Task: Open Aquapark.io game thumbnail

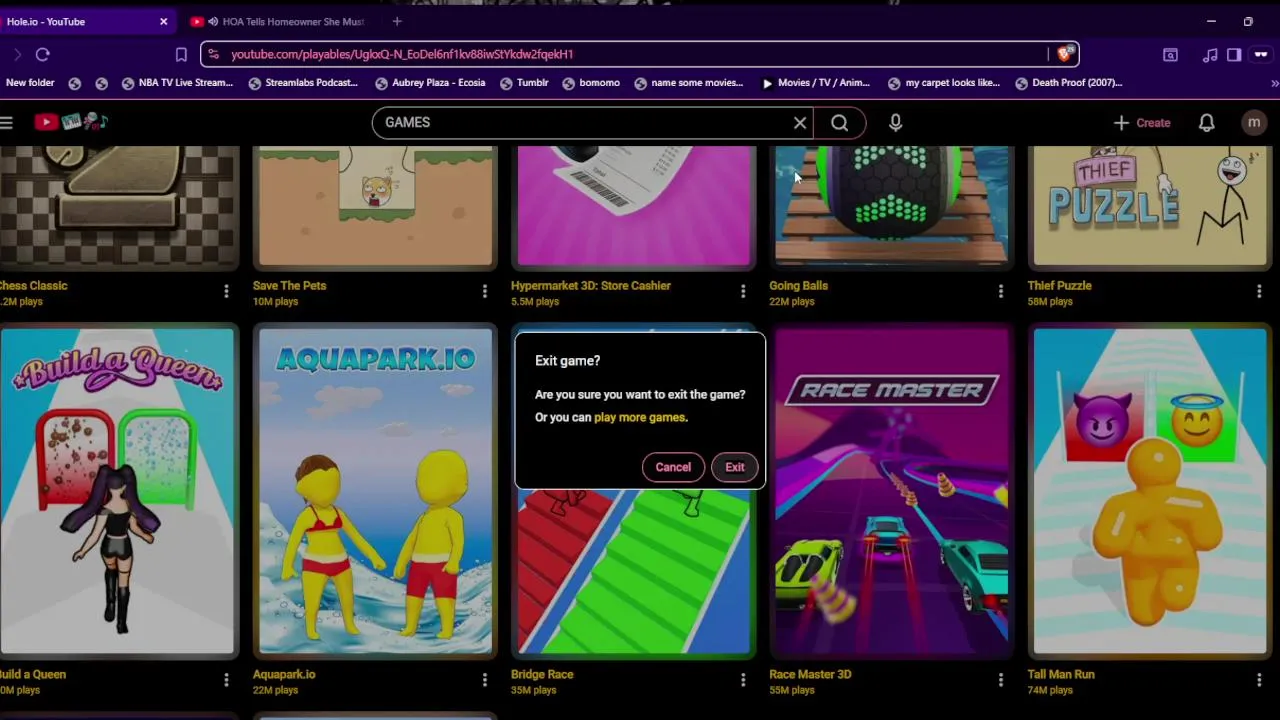Action: pos(376,491)
